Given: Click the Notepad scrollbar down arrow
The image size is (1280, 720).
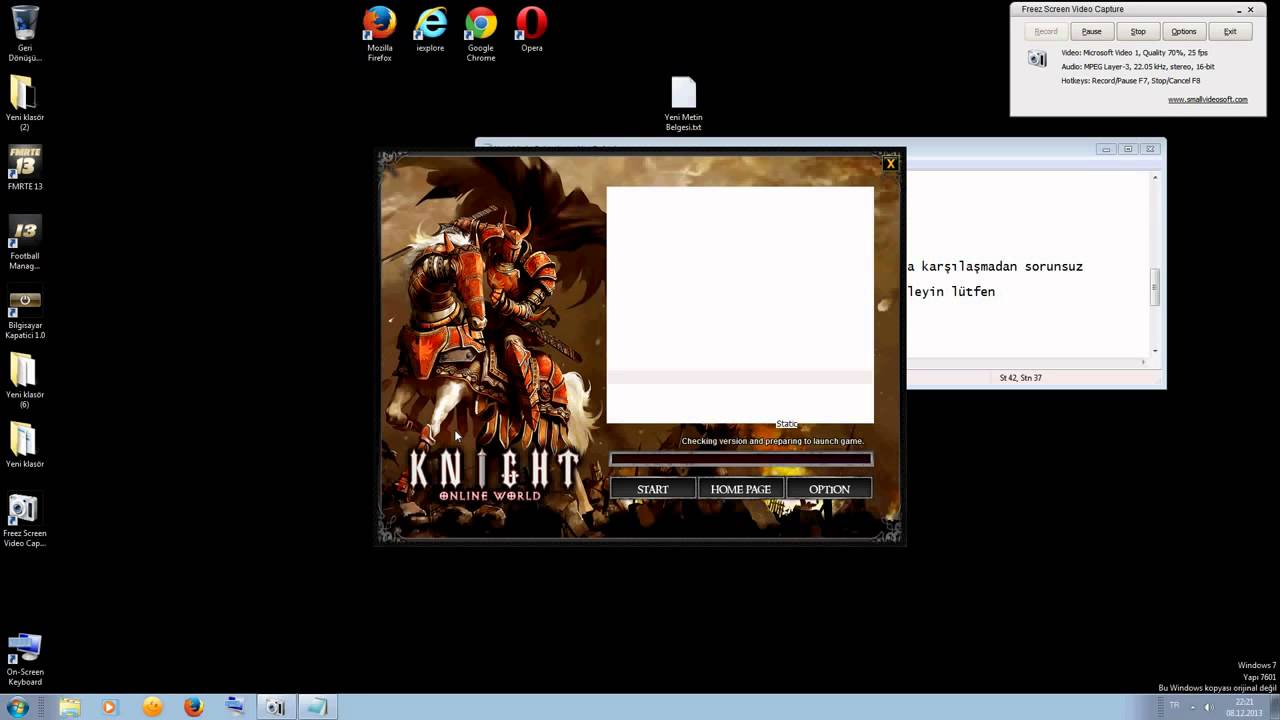Looking at the screenshot, I should (1155, 351).
